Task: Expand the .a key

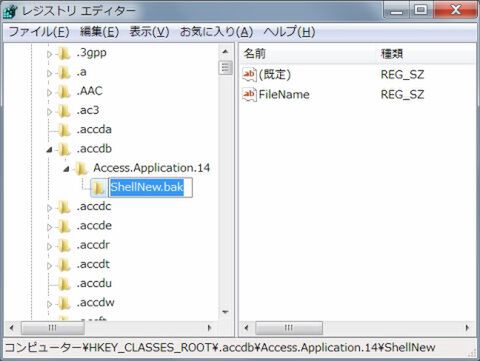Action: 49,73
